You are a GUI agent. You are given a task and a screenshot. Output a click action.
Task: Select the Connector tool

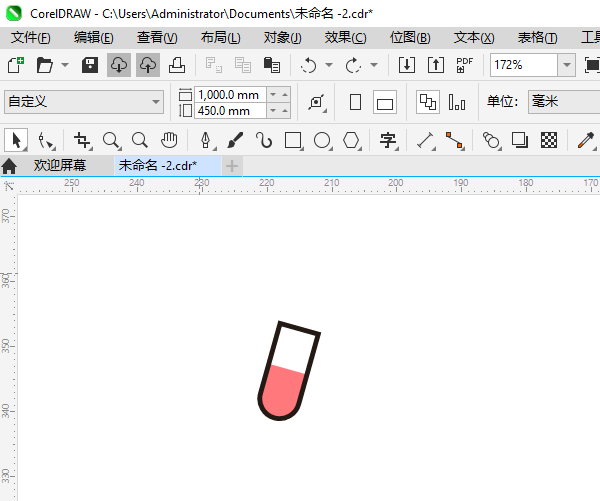coord(455,140)
